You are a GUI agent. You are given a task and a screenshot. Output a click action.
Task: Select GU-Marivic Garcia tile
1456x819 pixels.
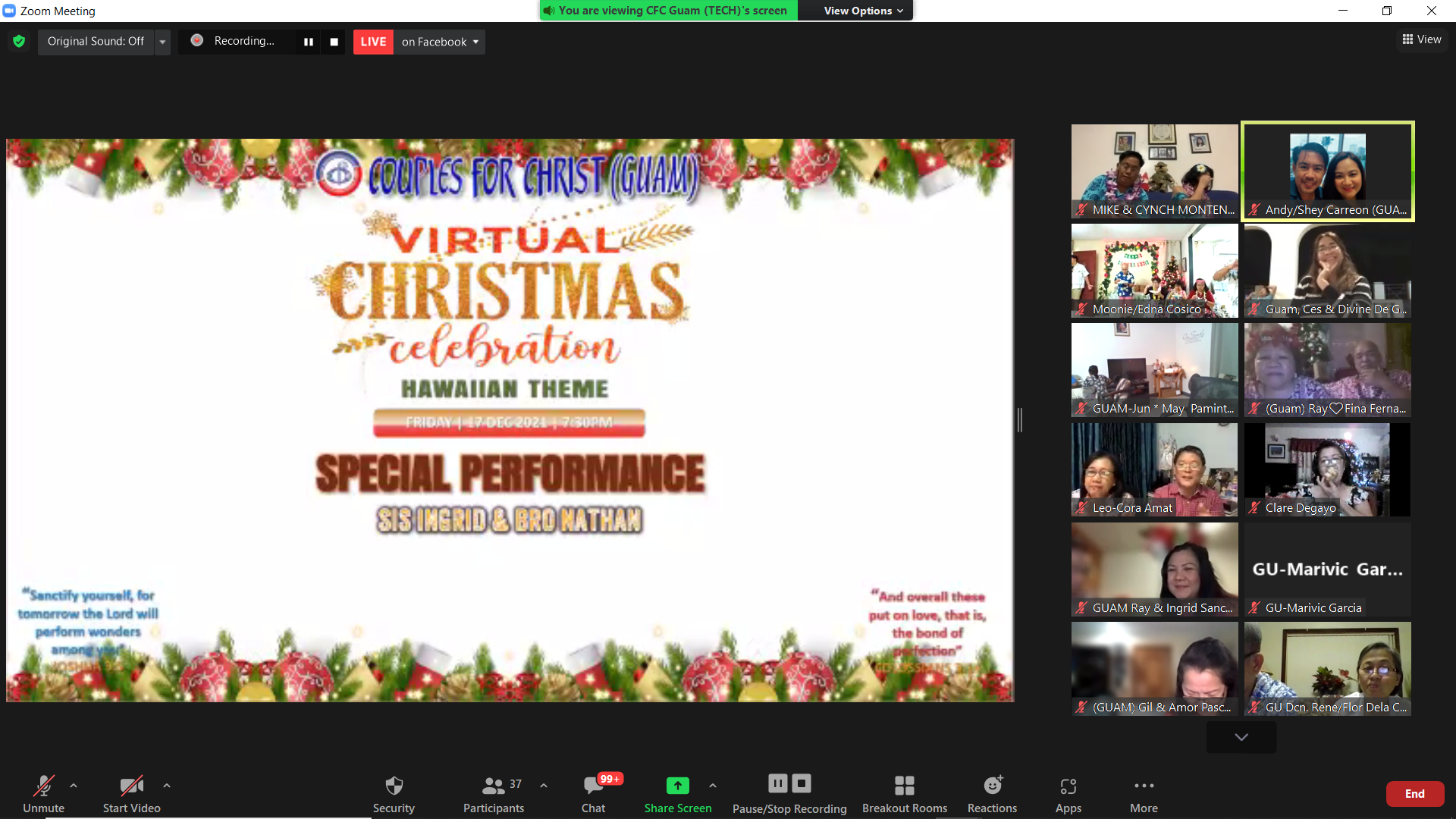pos(1328,570)
